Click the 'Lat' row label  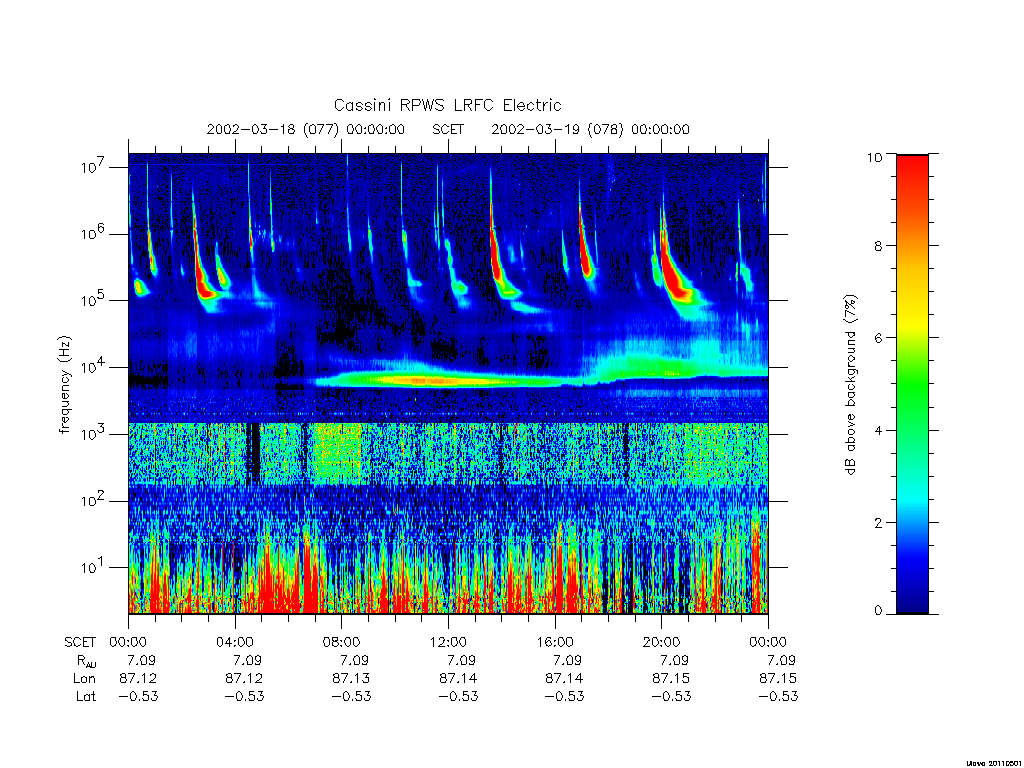[x=86, y=696]
